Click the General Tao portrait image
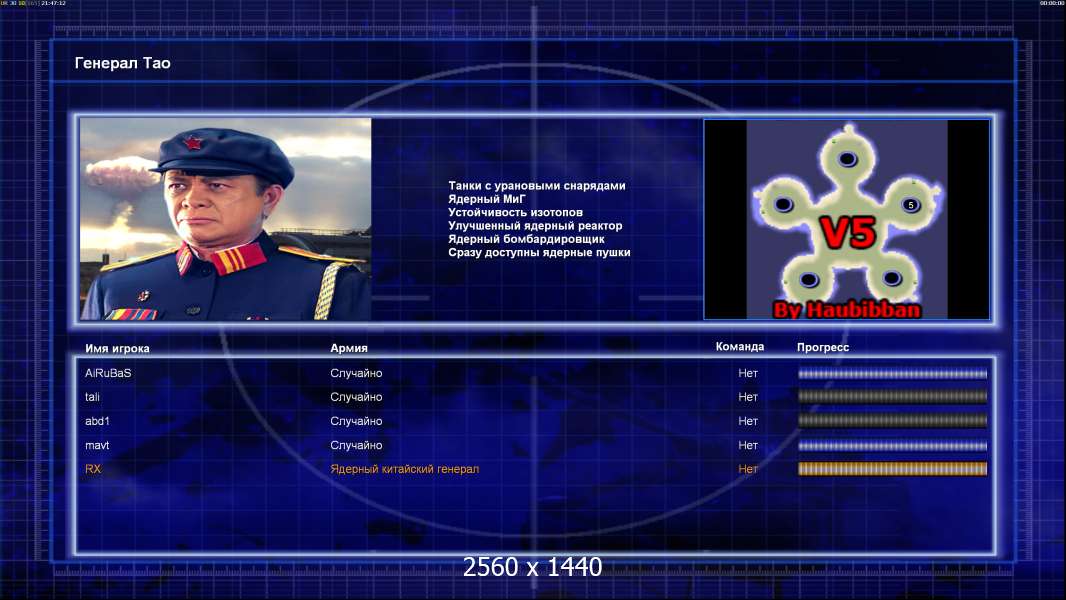The image size is (1066, 600). [226, 219]
